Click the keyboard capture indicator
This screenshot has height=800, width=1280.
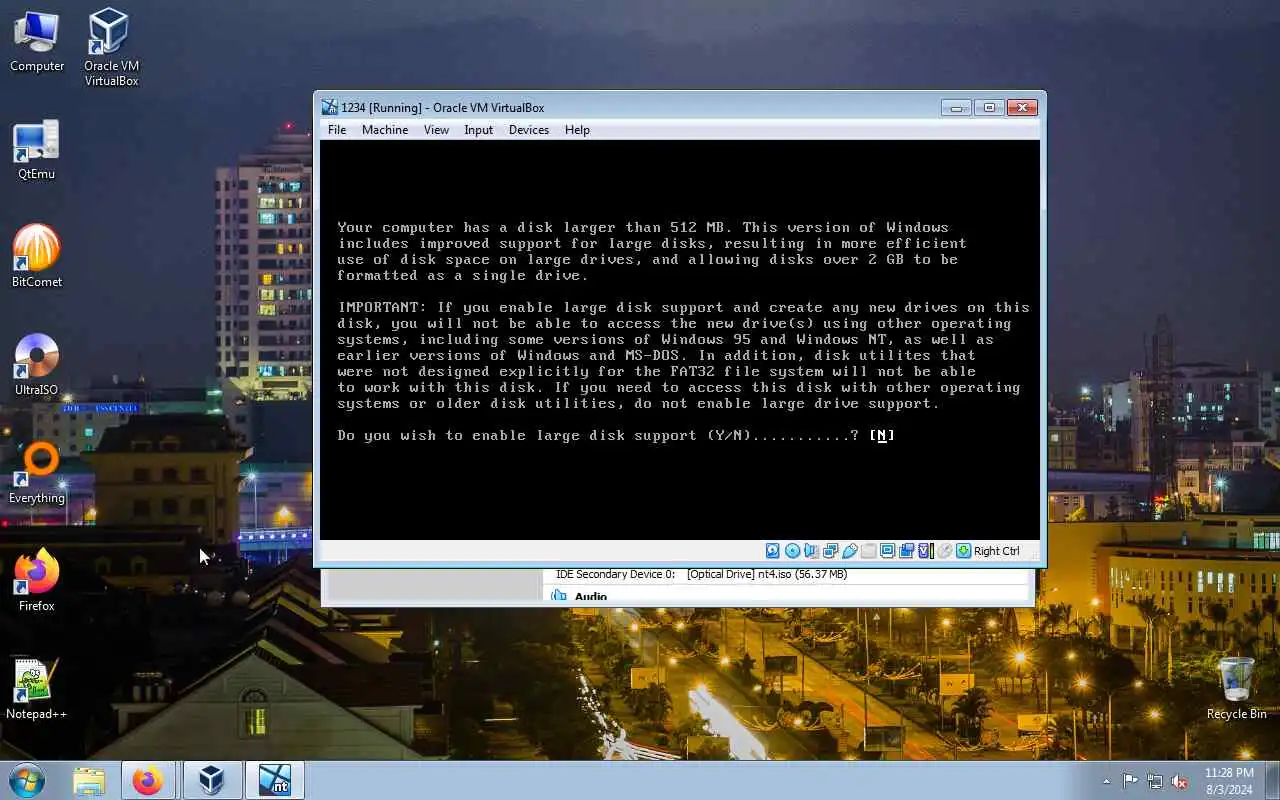963,551
